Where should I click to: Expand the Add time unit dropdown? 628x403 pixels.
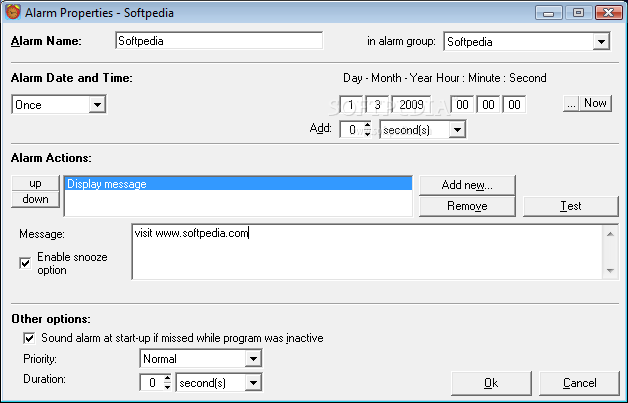pos(457,130)
